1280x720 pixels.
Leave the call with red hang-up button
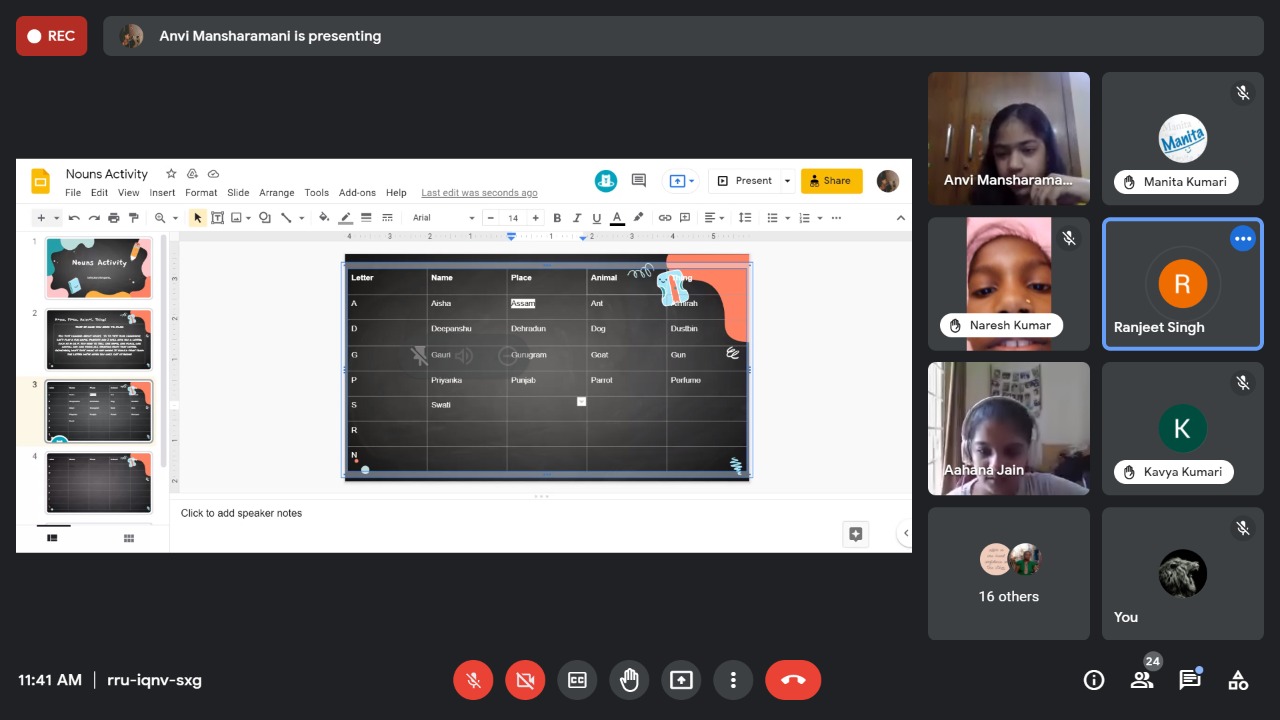(x=793, y=680)
